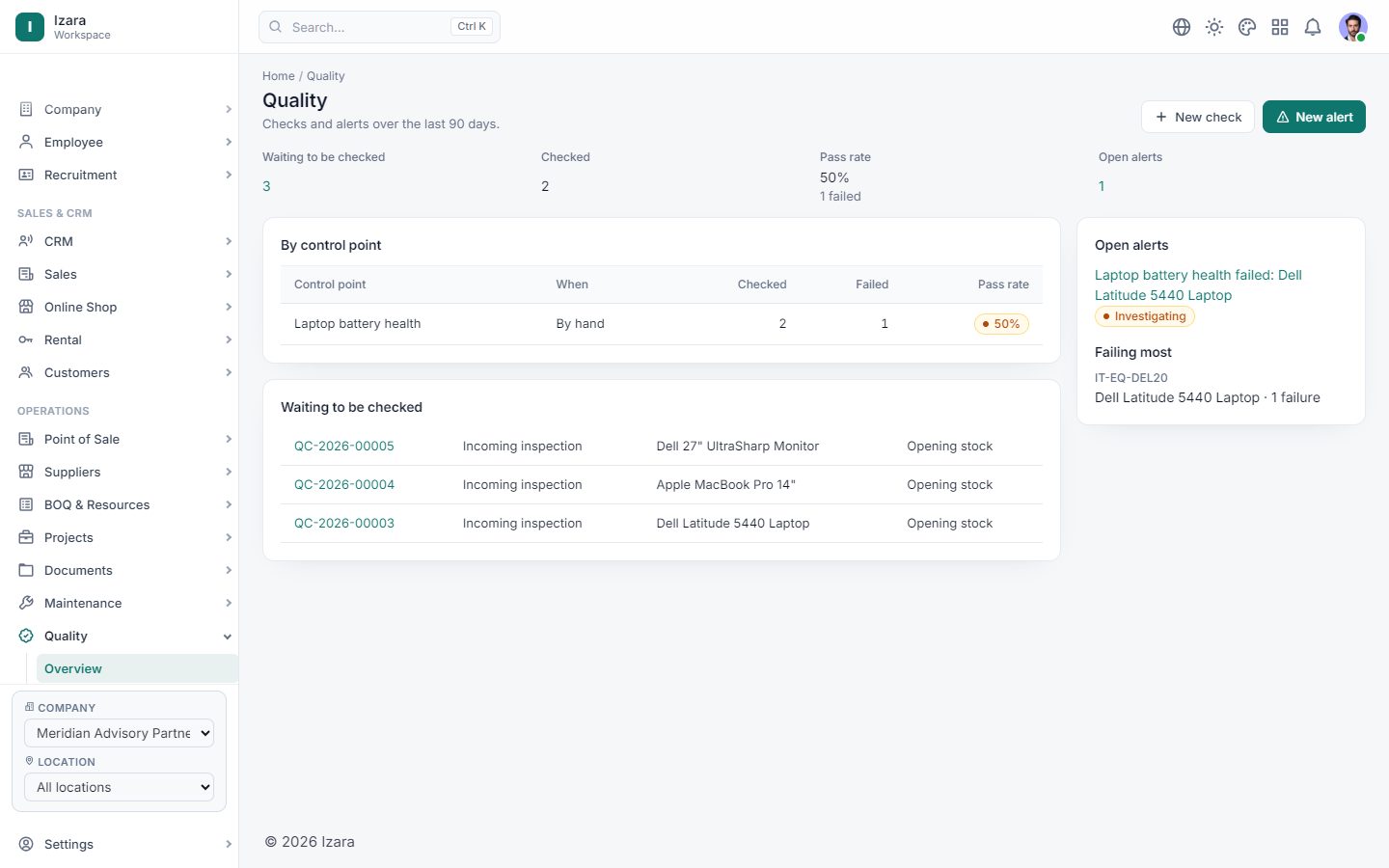Click the Recruitment ID card icon
1389x868 pixels.
click(x=26, y=175)
